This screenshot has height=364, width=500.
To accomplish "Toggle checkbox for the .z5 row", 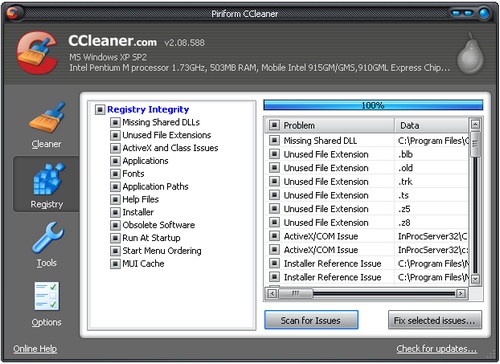I will (x=274, y=209).
